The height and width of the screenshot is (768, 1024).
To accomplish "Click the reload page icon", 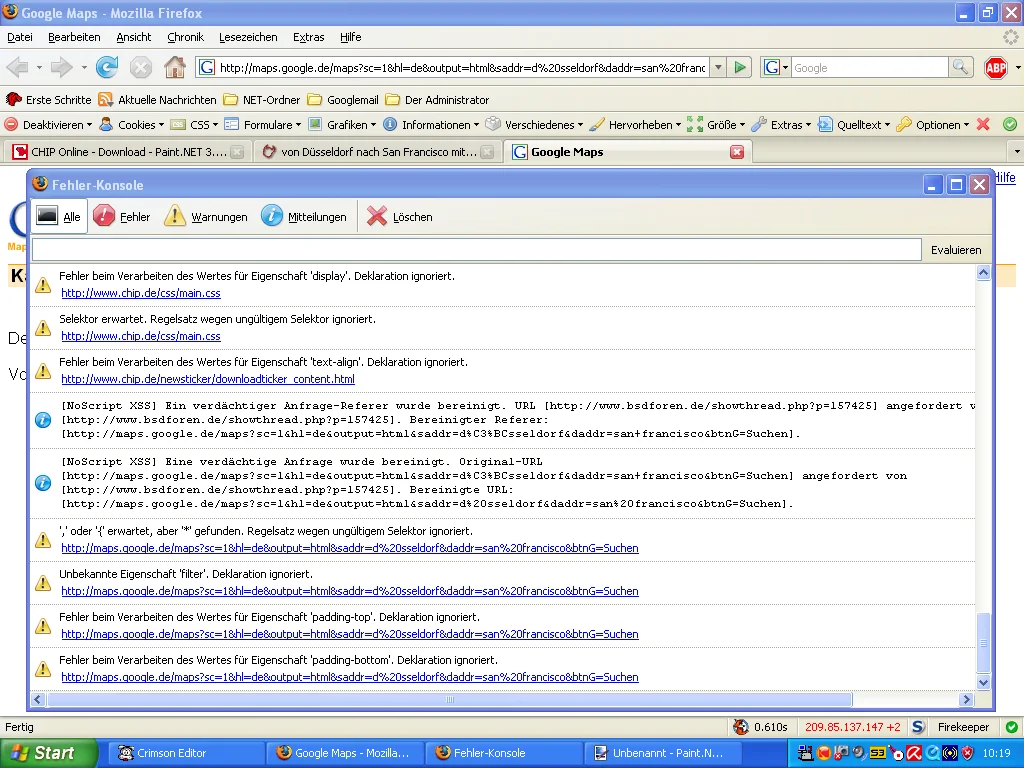I will point(107,67).
